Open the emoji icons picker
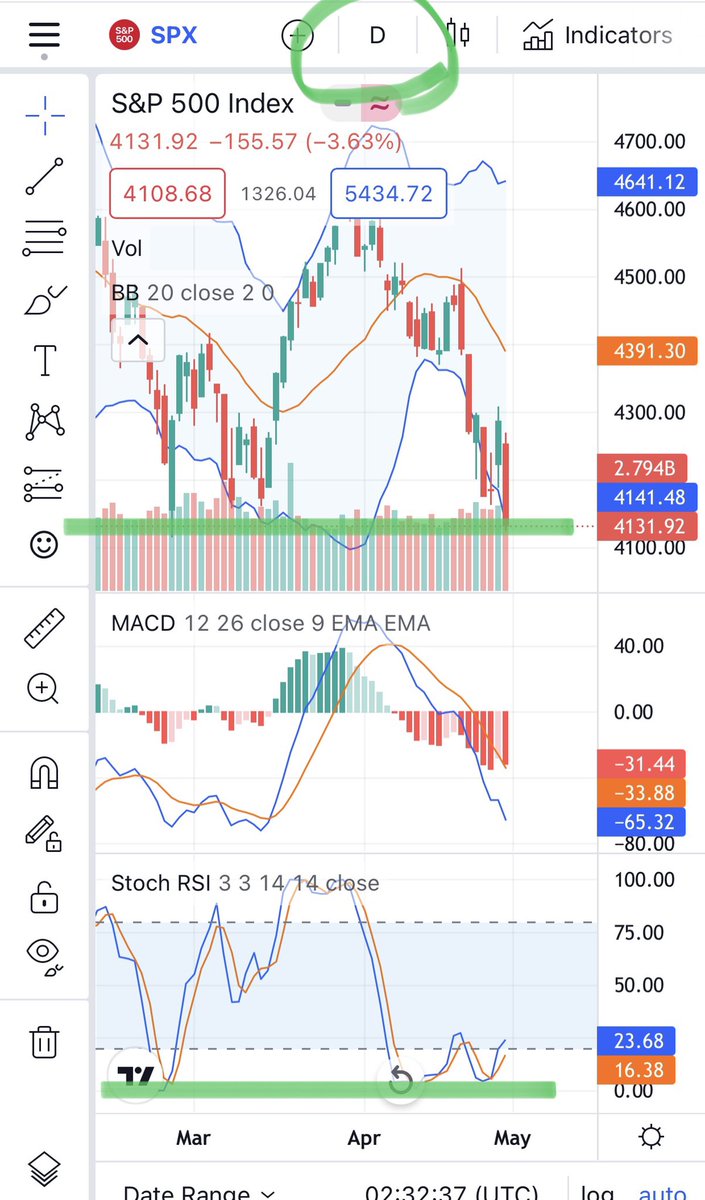 tap(44, 545)
